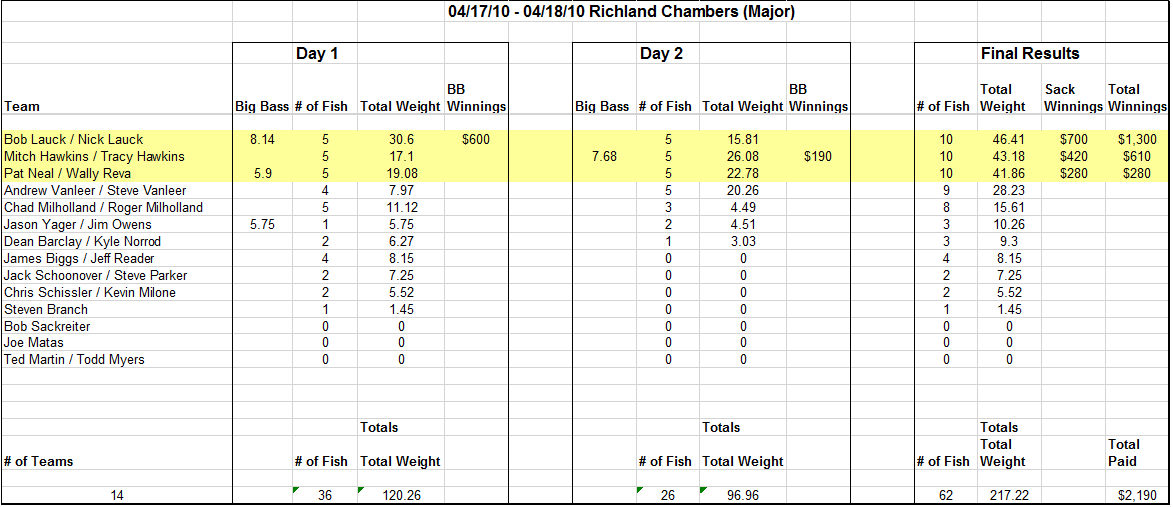
Task: Click the $190 BB Winnings cell
Action: click(817, 156)
